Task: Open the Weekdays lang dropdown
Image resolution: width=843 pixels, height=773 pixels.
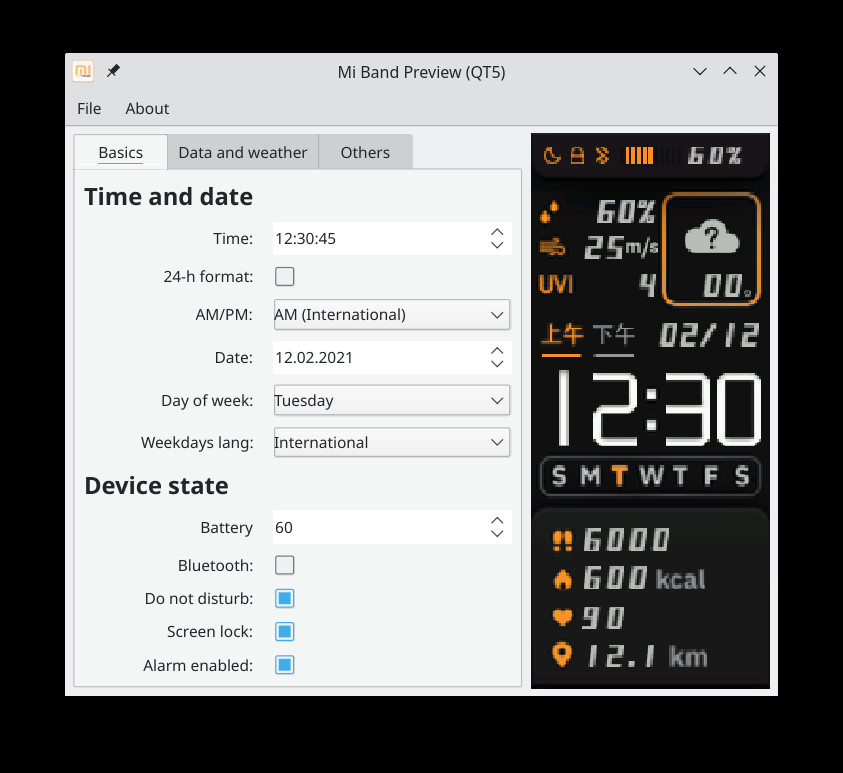Action: tap(391, 442)
